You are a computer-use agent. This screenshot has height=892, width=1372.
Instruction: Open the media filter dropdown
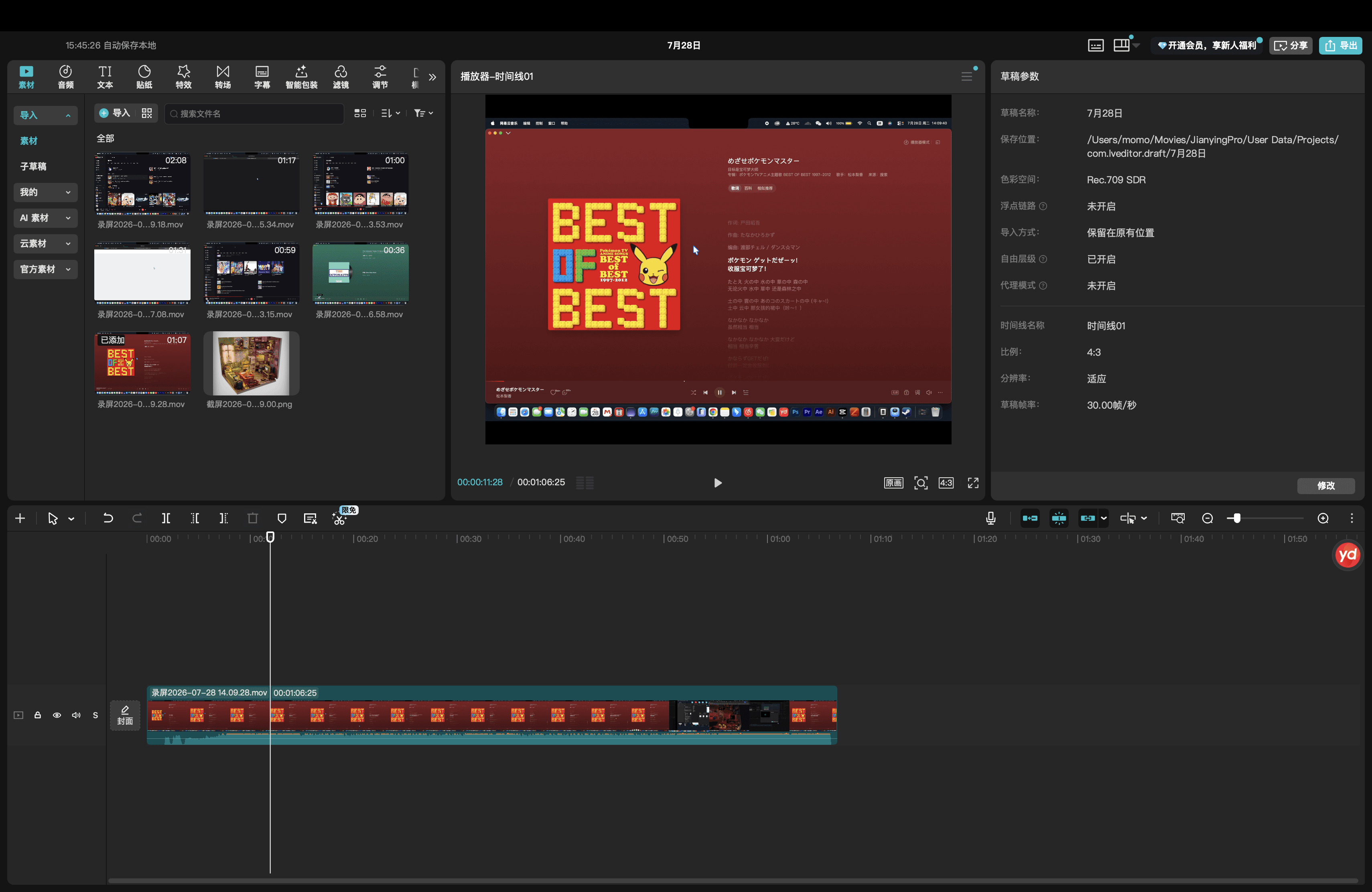pos(424,113)
